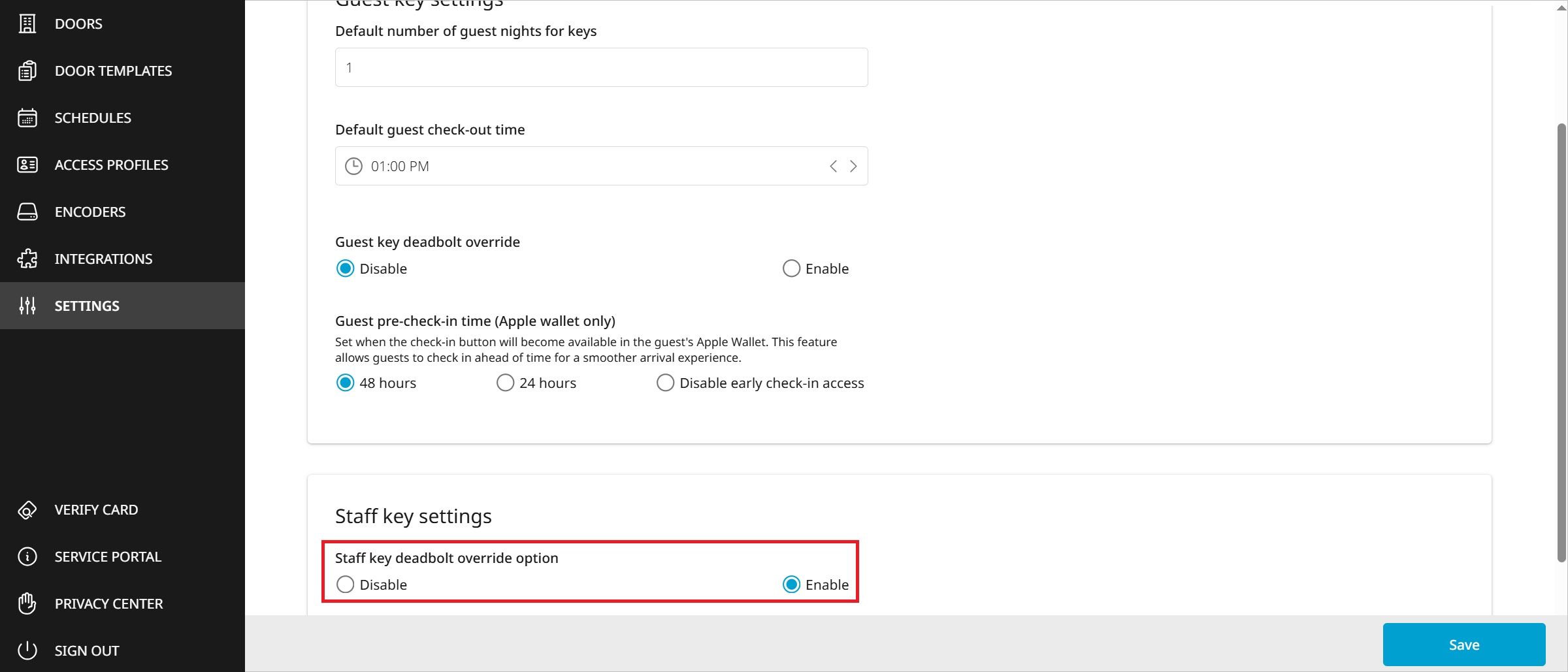This screenshot has width=1568, height=672.
Task: Click the Integrations puzzle piece icon
Action: (27, 259)
